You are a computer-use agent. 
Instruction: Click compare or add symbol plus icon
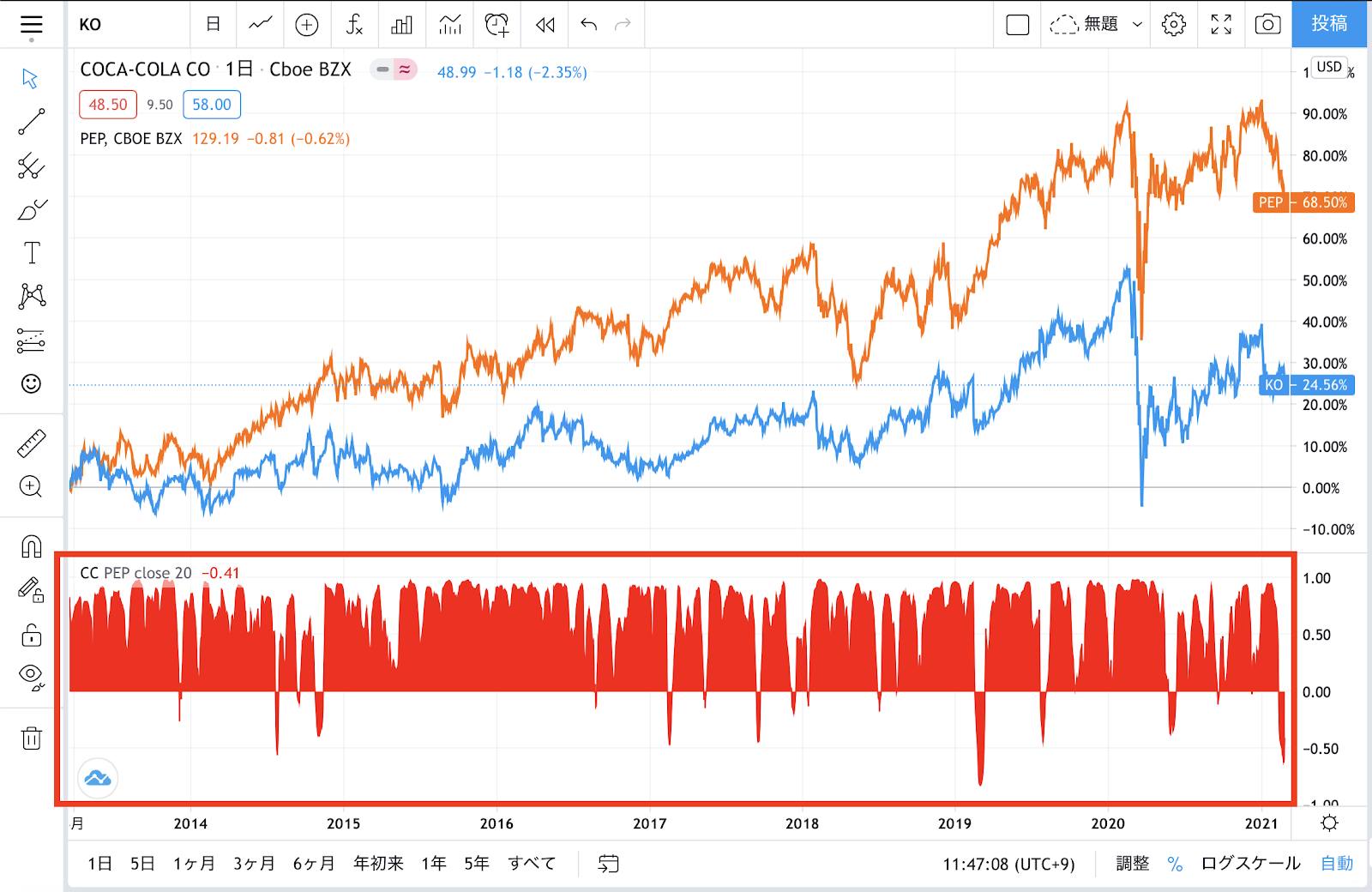(x=307, y=25)
